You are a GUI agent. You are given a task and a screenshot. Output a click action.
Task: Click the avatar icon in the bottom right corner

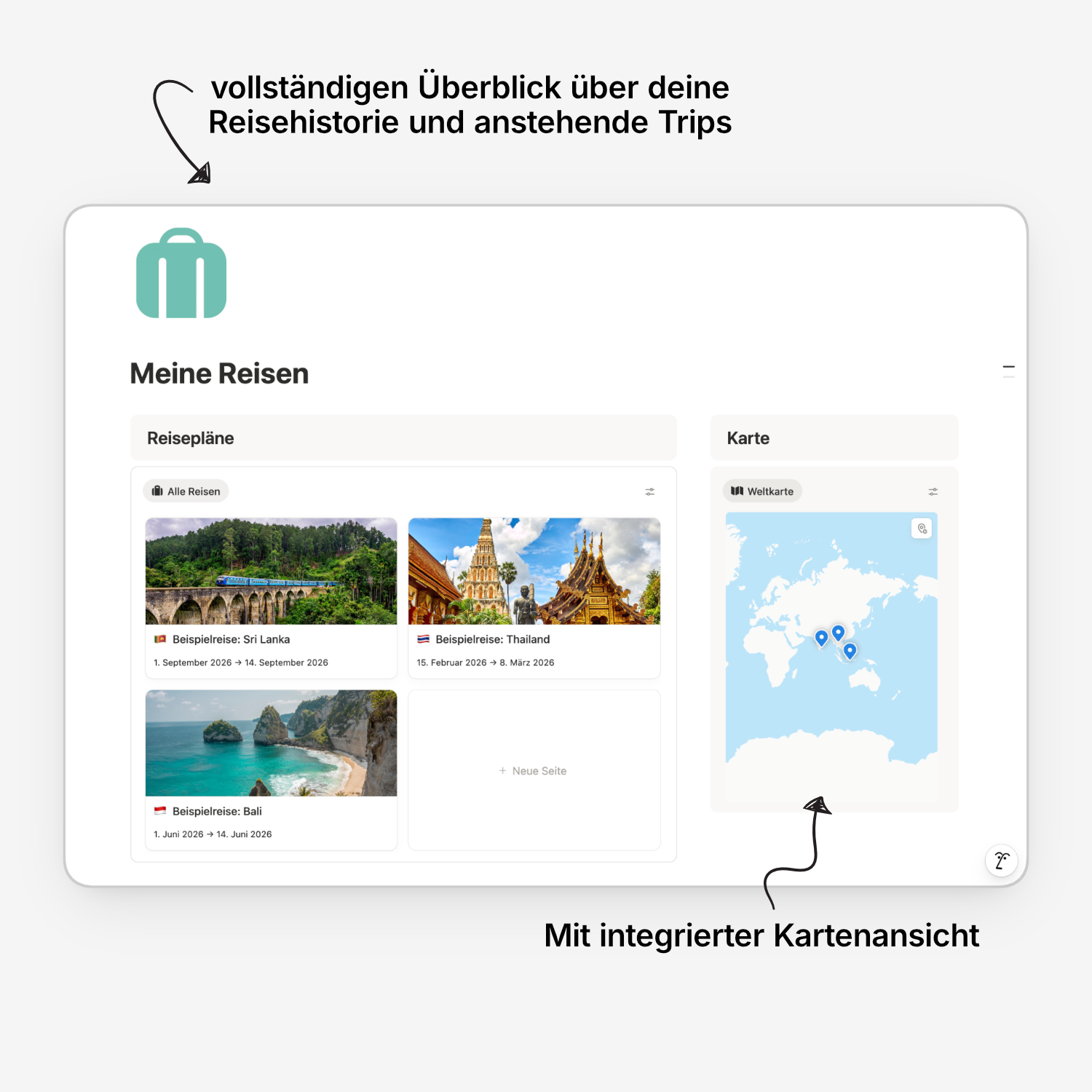pos(1001,860)
